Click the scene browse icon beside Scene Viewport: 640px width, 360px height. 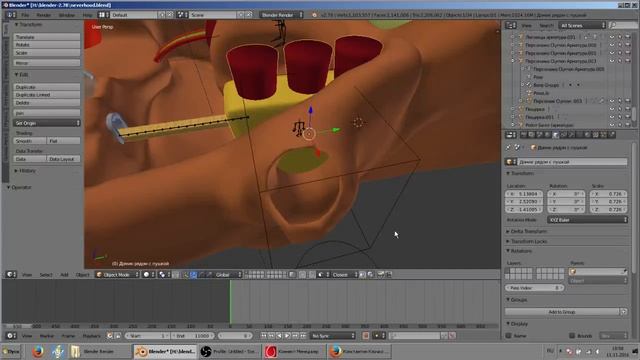(x=182, y=15)
